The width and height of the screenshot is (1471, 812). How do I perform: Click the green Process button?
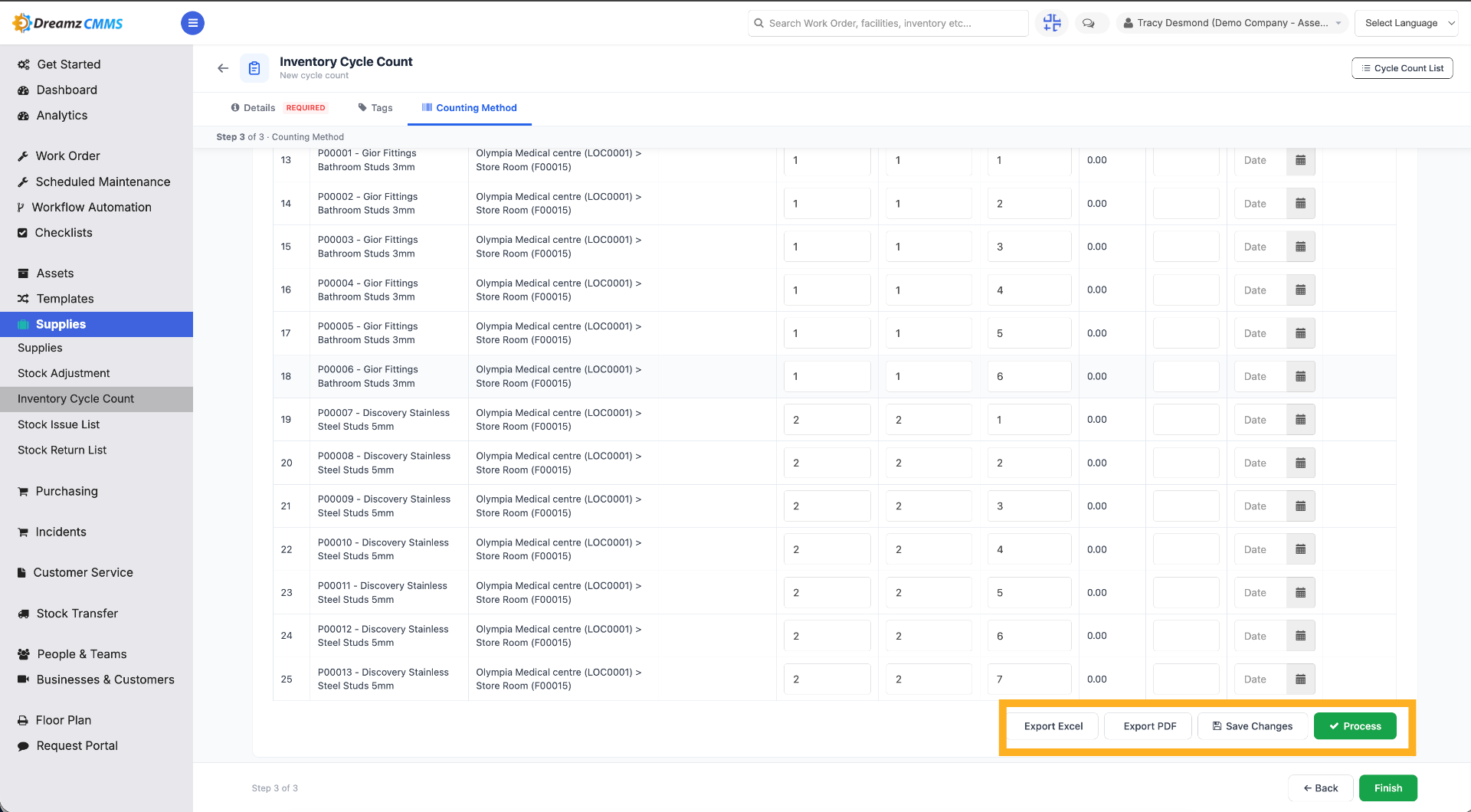(1355, 726)
